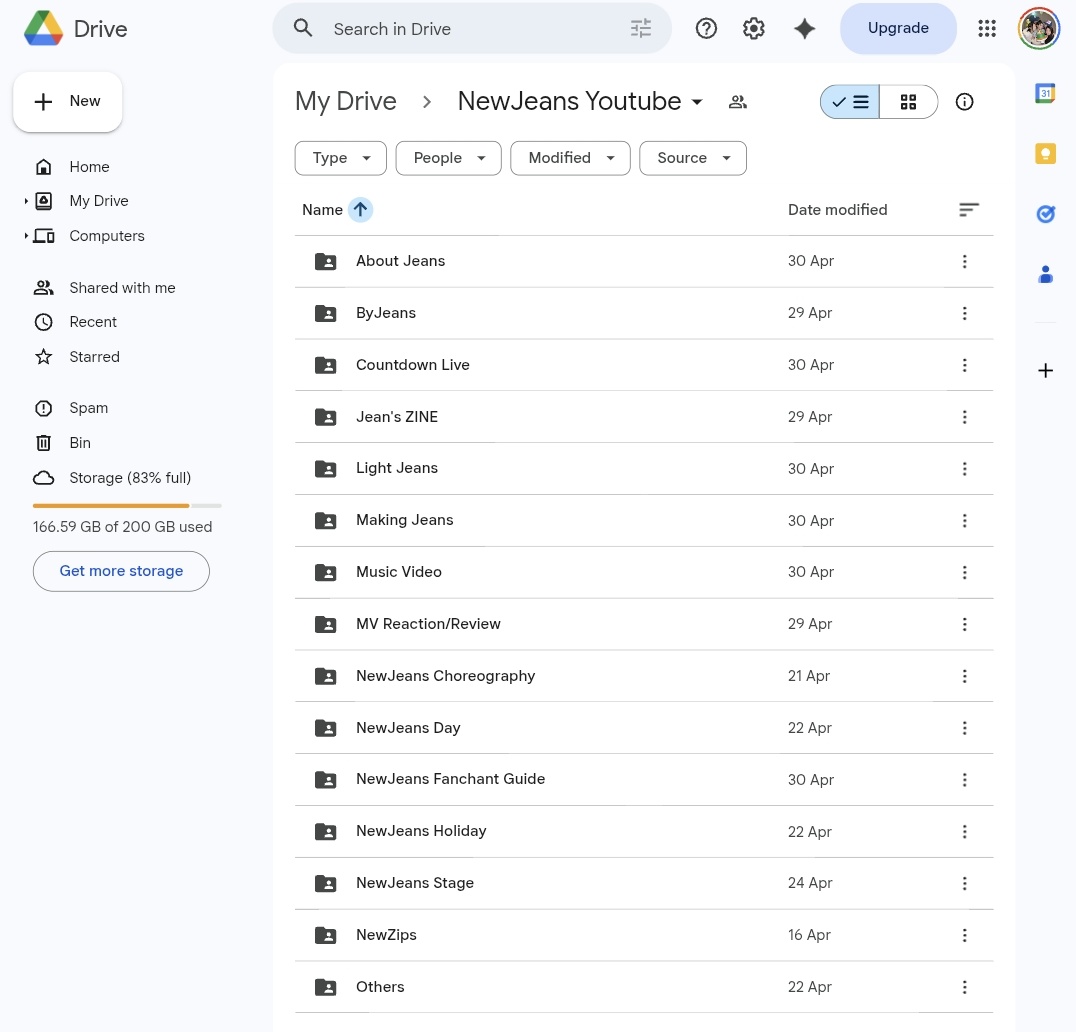Select the NewJeans Day folder
The width and height of the screenshot is (1076, 1032).
(x=644, y=728)
